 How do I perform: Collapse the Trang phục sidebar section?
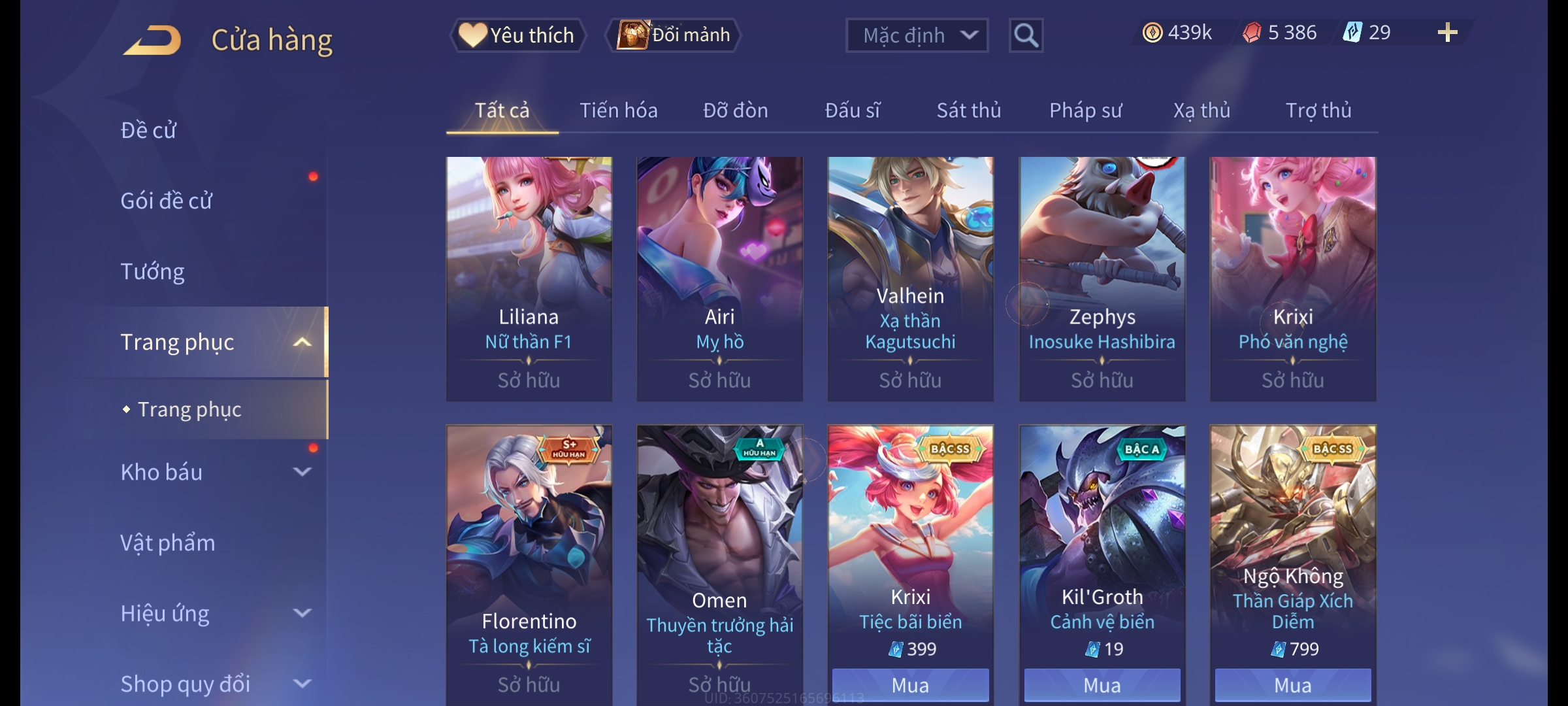click(x=302, y=343)
